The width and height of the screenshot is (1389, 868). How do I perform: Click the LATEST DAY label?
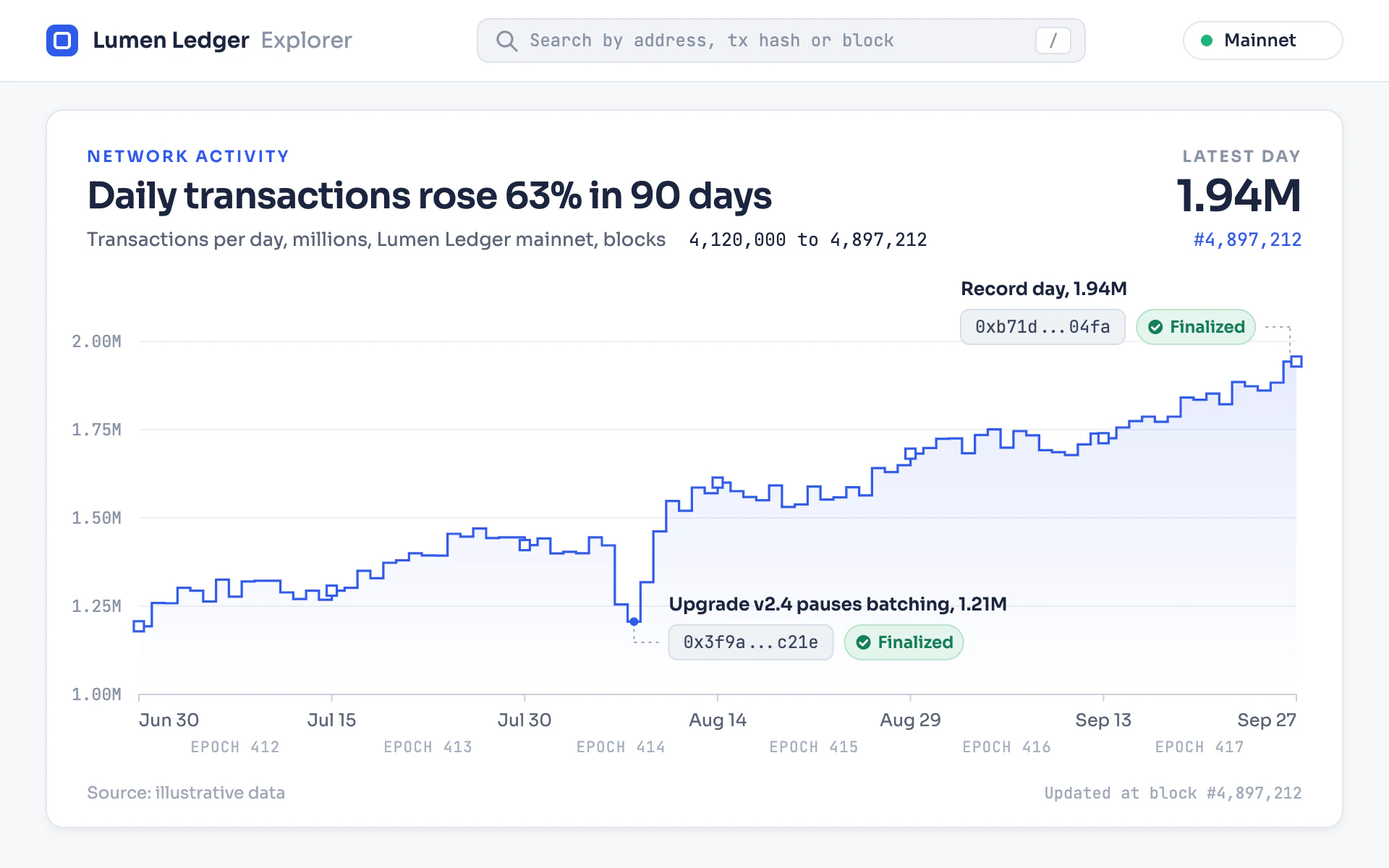tap(1241, 156)
